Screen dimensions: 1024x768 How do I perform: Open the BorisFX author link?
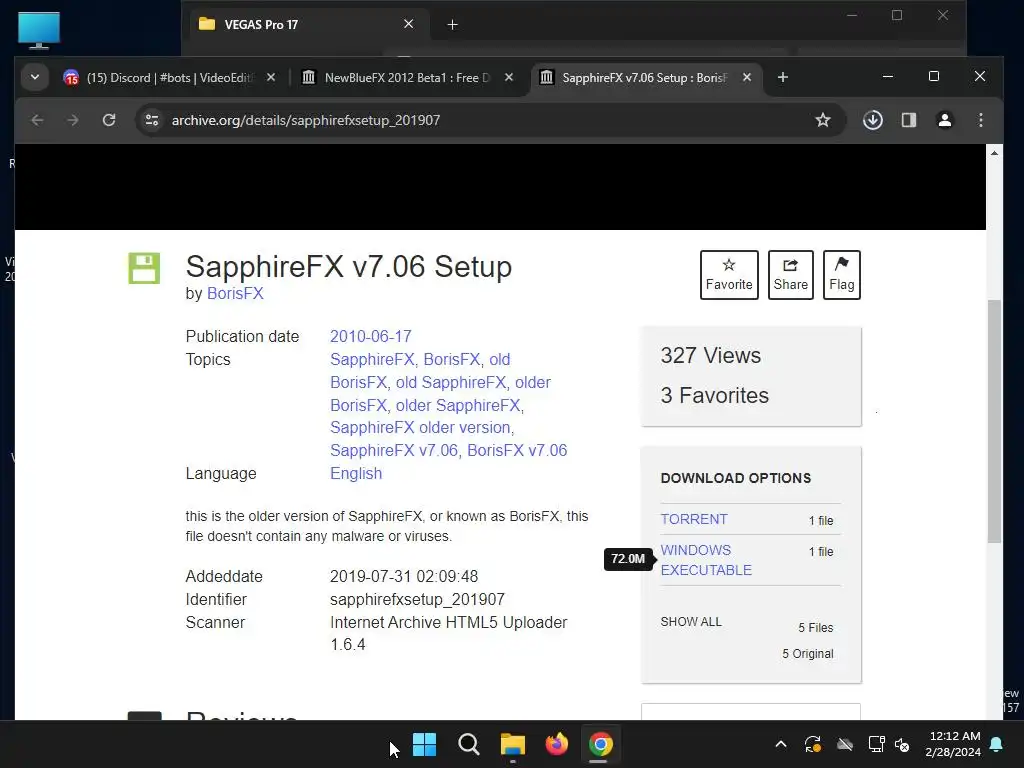coord(235,293)
